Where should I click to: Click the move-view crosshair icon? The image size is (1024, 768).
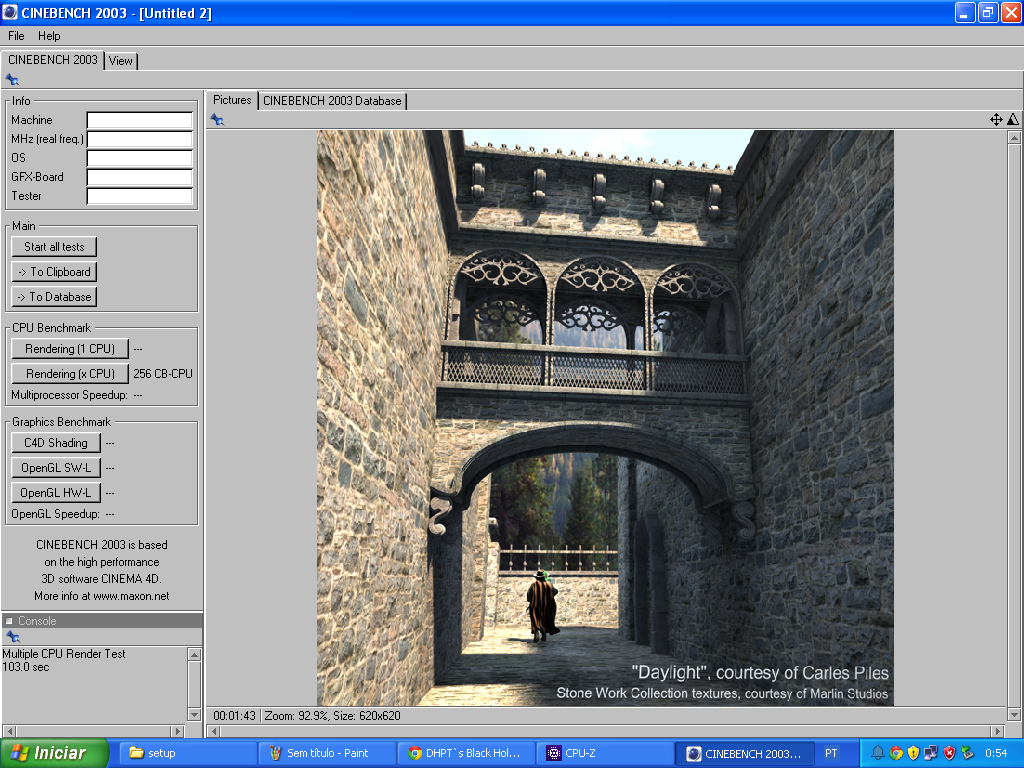tap(996, 120)
